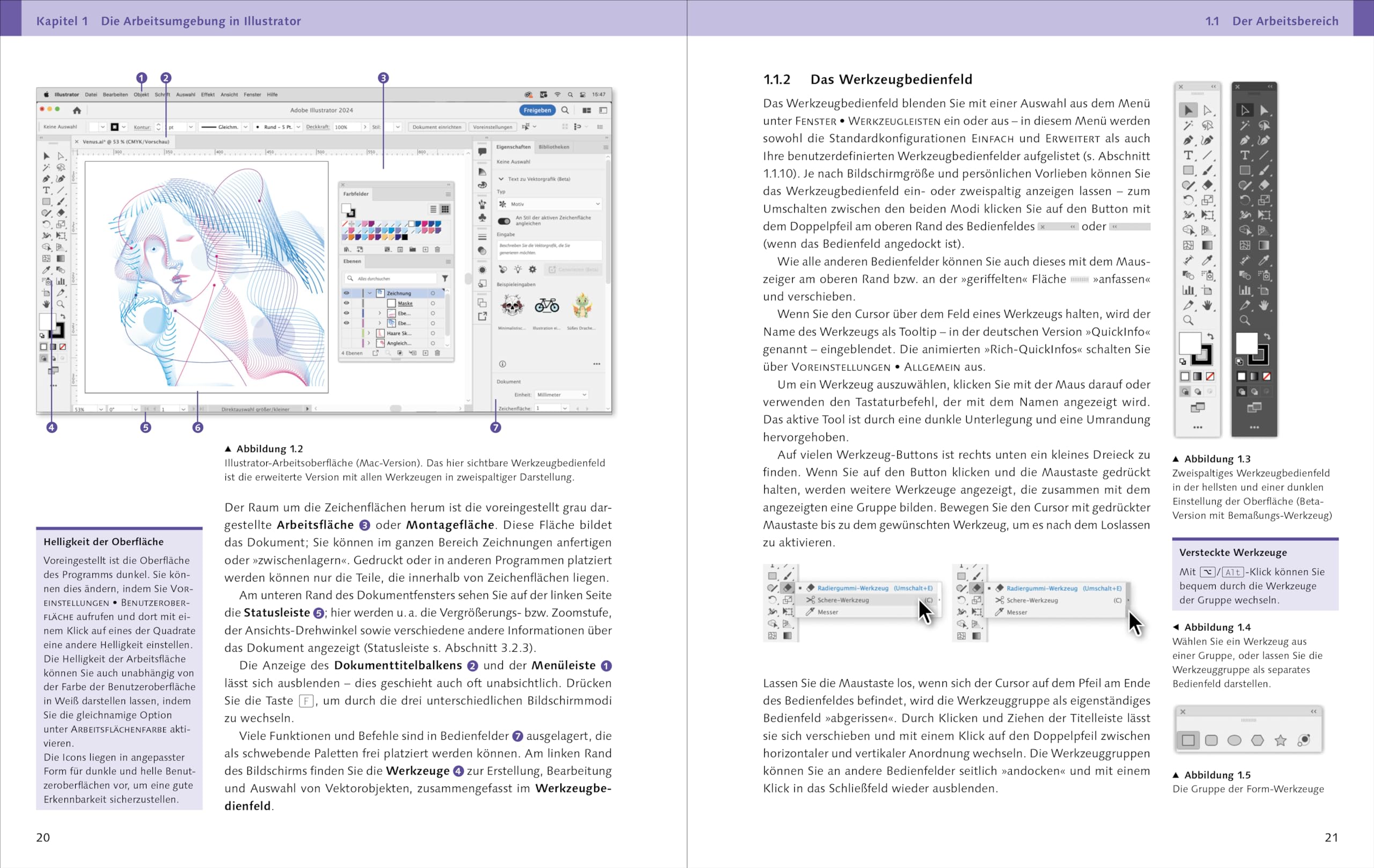Open the comments speech-bubble panel icon
The height and width of the screenshot is (868, 1374).
click(x=482, y=152)
